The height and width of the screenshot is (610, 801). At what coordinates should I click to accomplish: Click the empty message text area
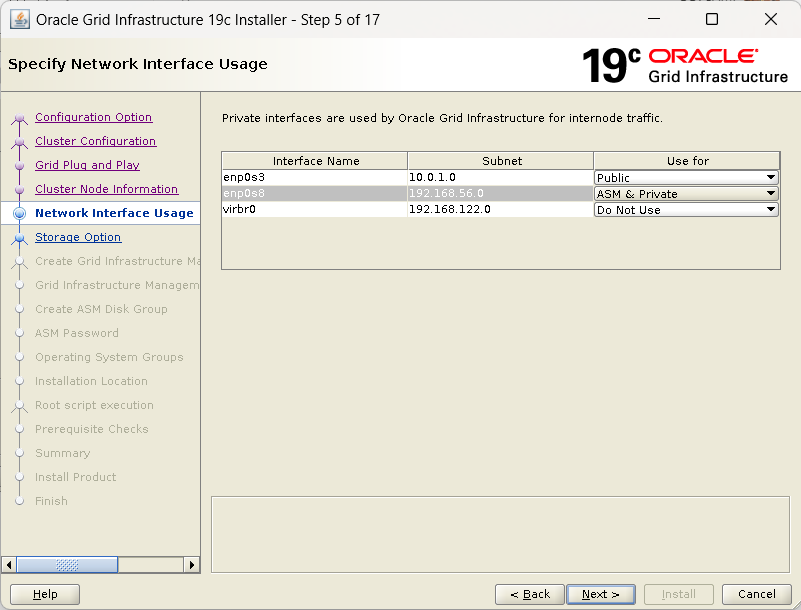pos(500,534)
